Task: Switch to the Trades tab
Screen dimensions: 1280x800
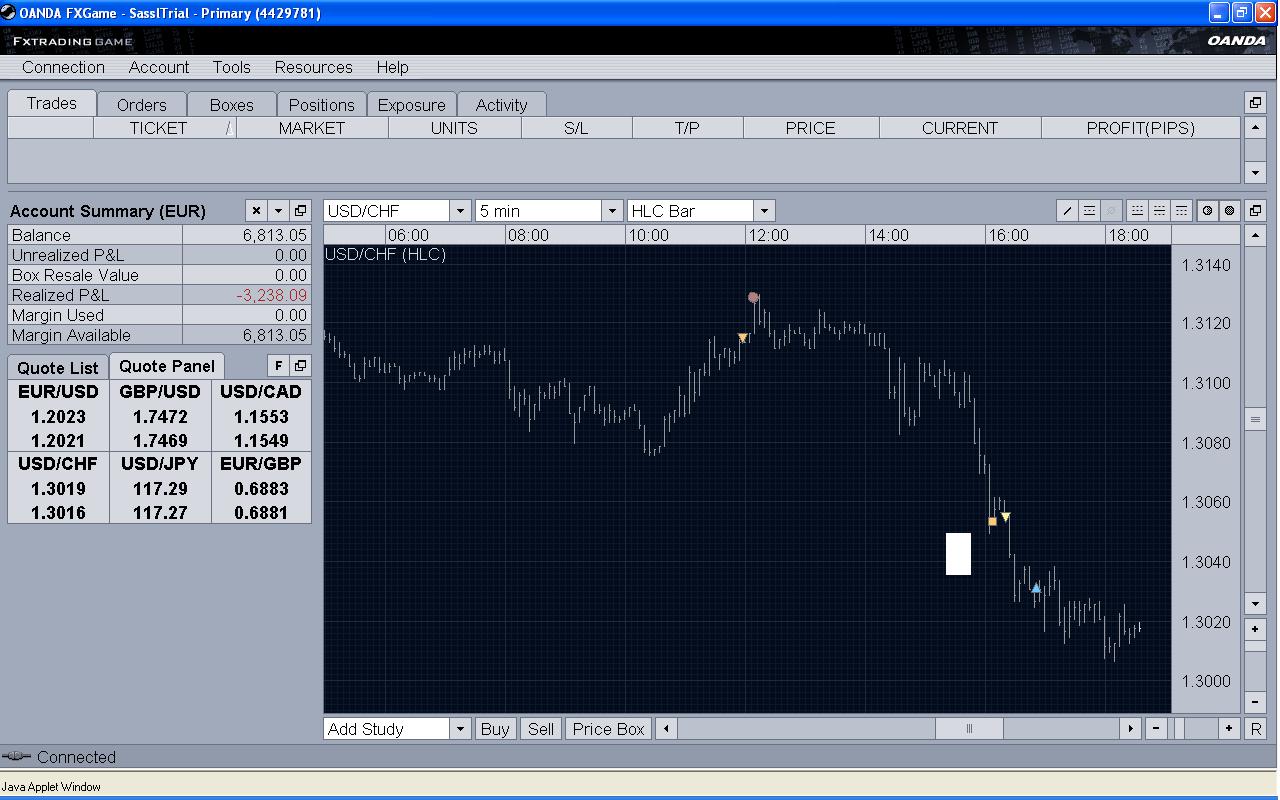Action: [52, 103]
